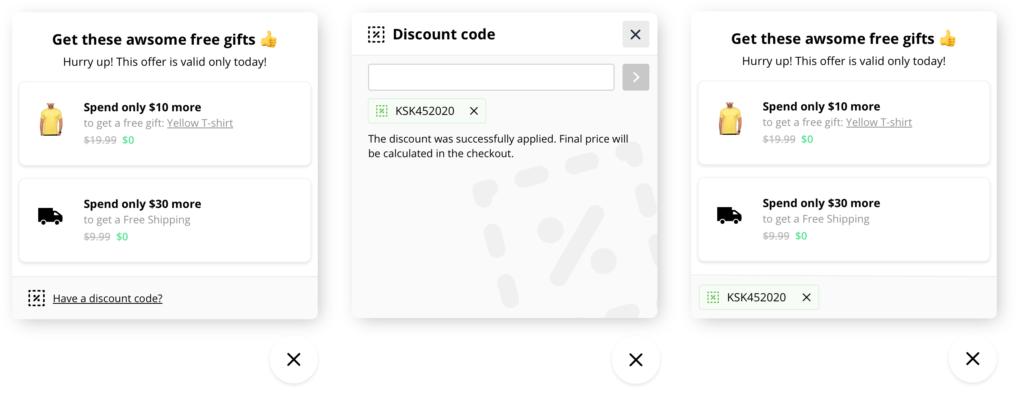This screenshot has height=398, width=1024.
Task: Close the middle widget with round X button
Action: tap(635, 359)
